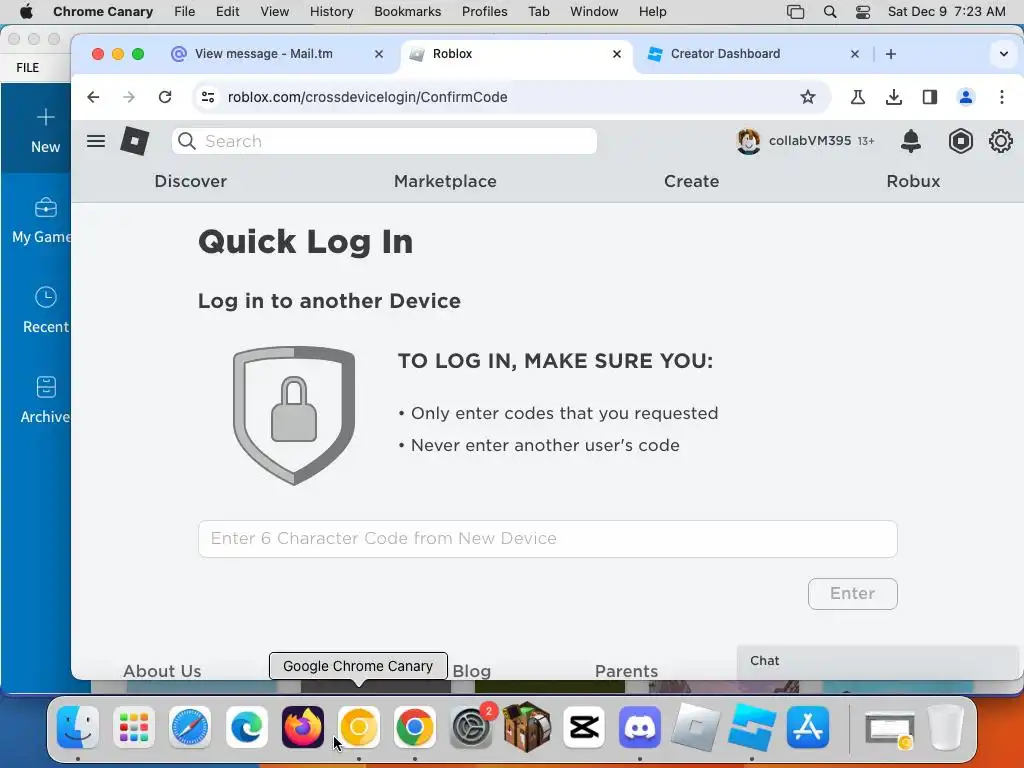The height and width of the screenshot is (768, 1024).
Task: Open Discord from the Dock
Action: [x=640, y=727]
